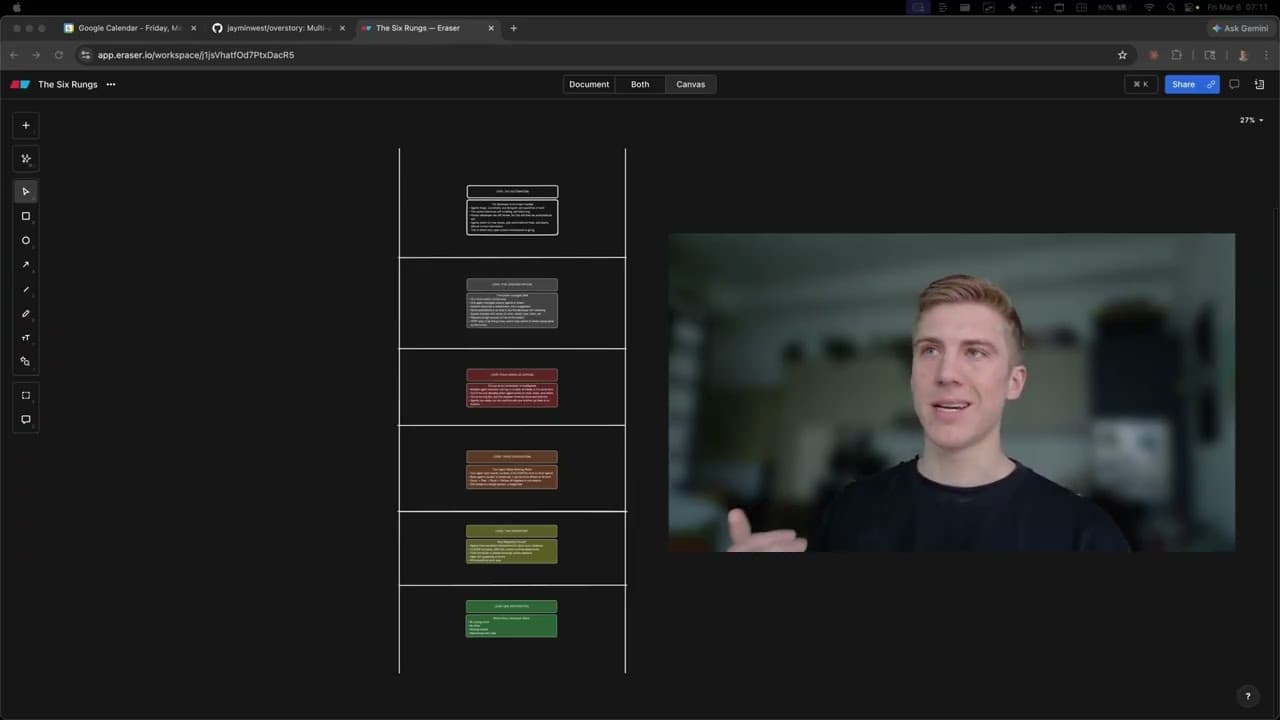Select the Frame tool in toolbar
This screenshot has width=1280, height=720.
(26, 395)
